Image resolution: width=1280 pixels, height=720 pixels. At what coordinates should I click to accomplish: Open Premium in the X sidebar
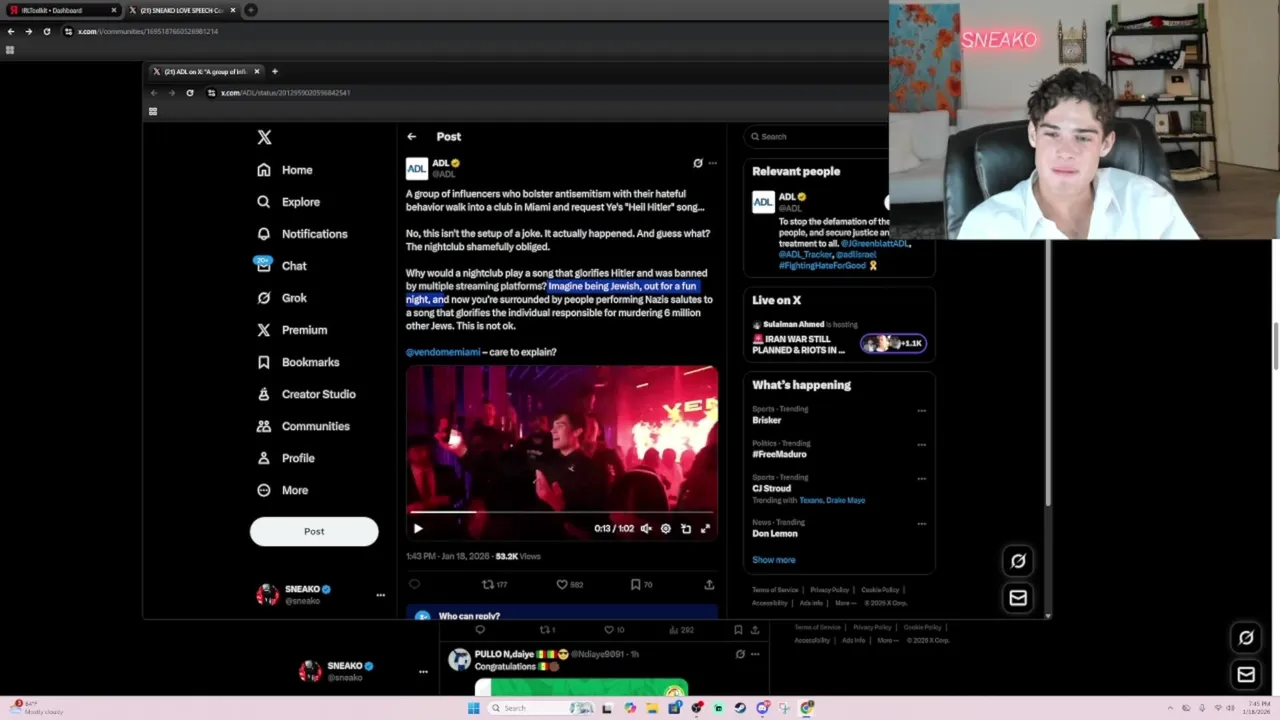(x=292, y=330)
